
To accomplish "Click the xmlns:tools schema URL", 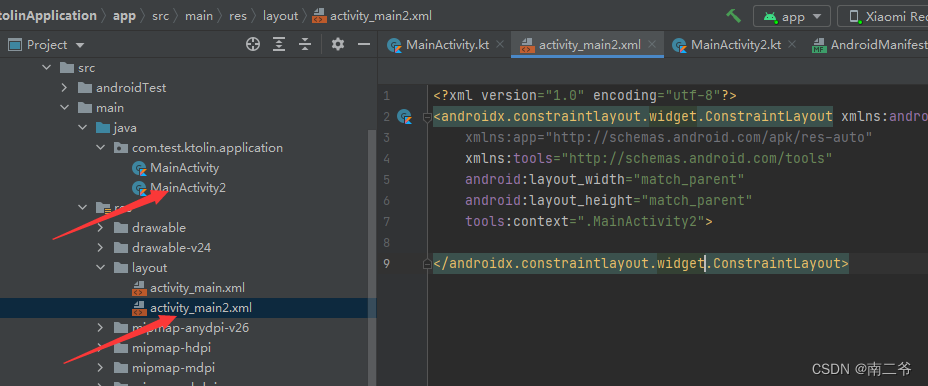I will click(697, 159).
